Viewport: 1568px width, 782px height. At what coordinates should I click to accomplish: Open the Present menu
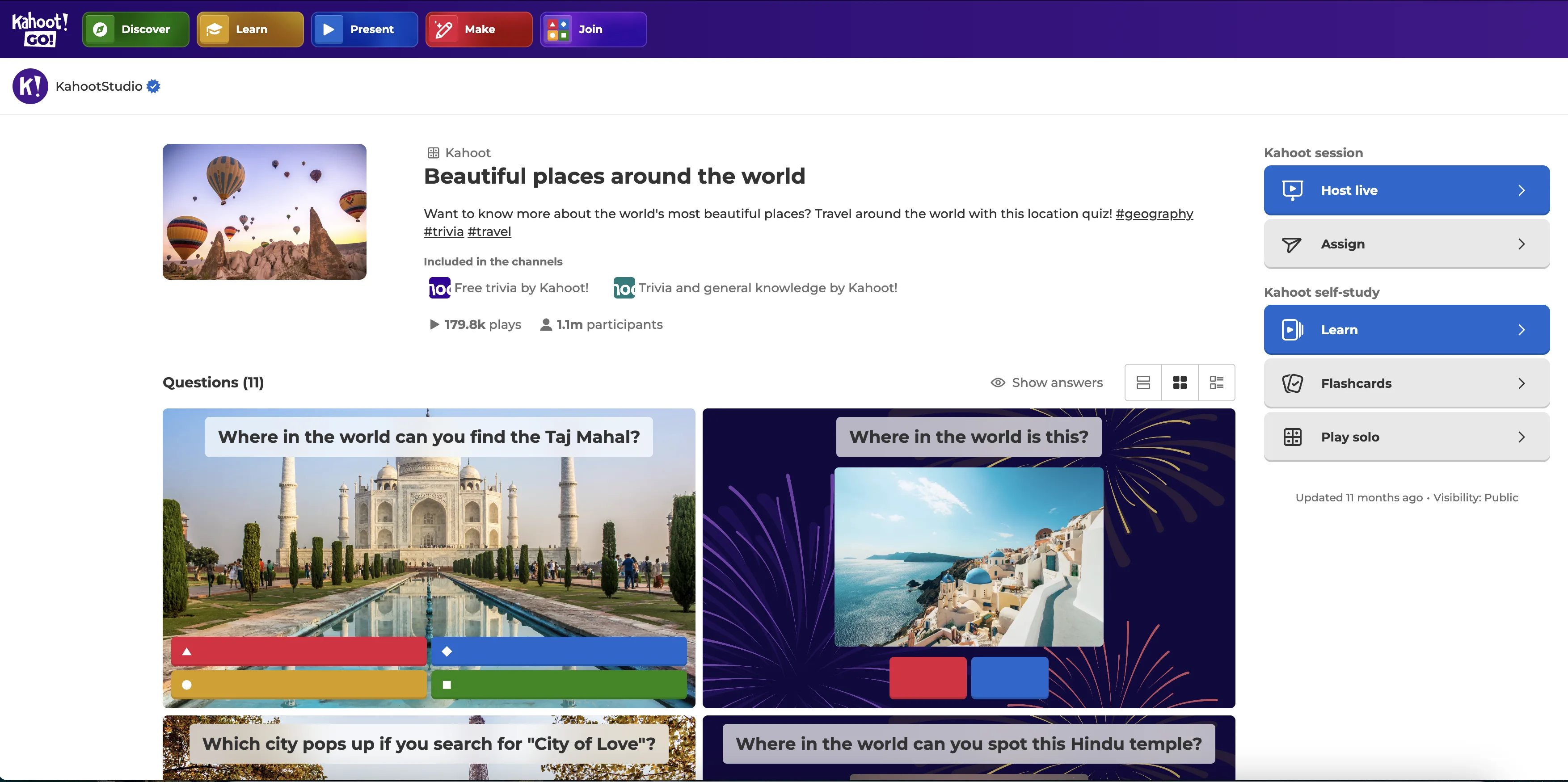364,29
